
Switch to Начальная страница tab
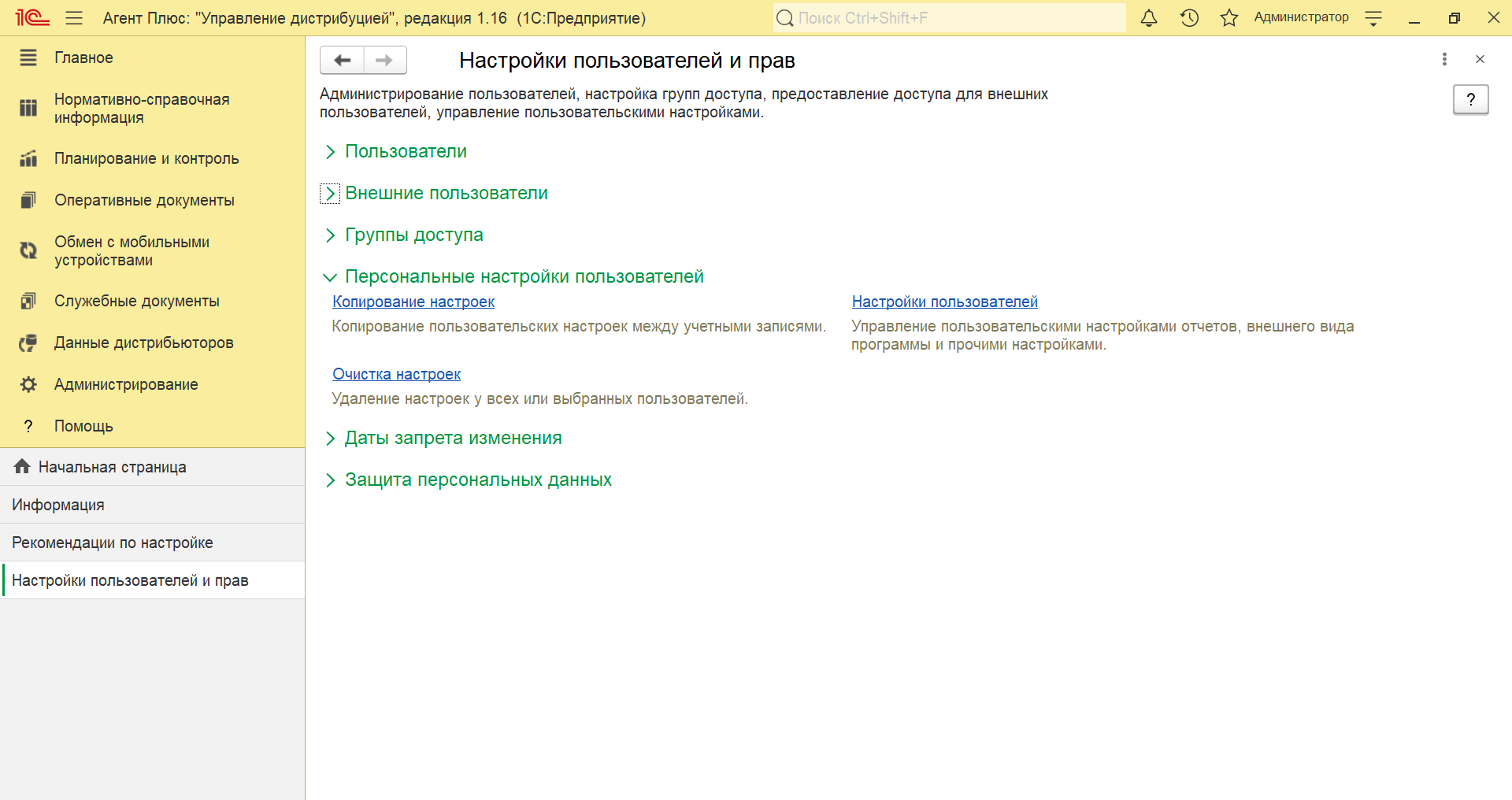[153, 467]
